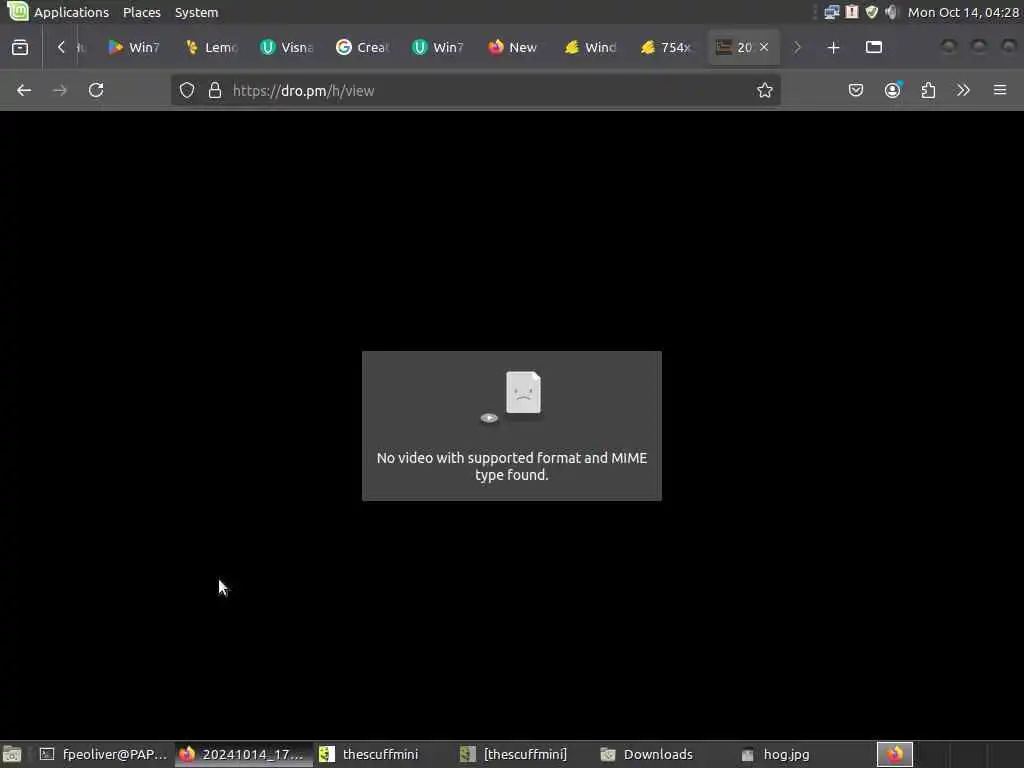Click the network connection tray icon

(831, 12)
